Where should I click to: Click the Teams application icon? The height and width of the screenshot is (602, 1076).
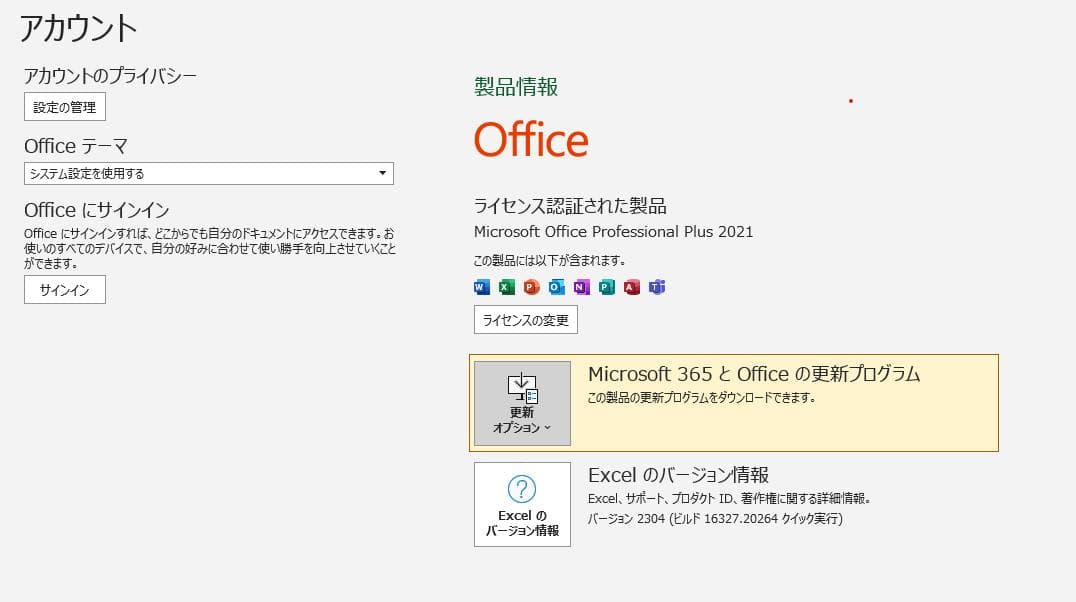pos(657,287)
